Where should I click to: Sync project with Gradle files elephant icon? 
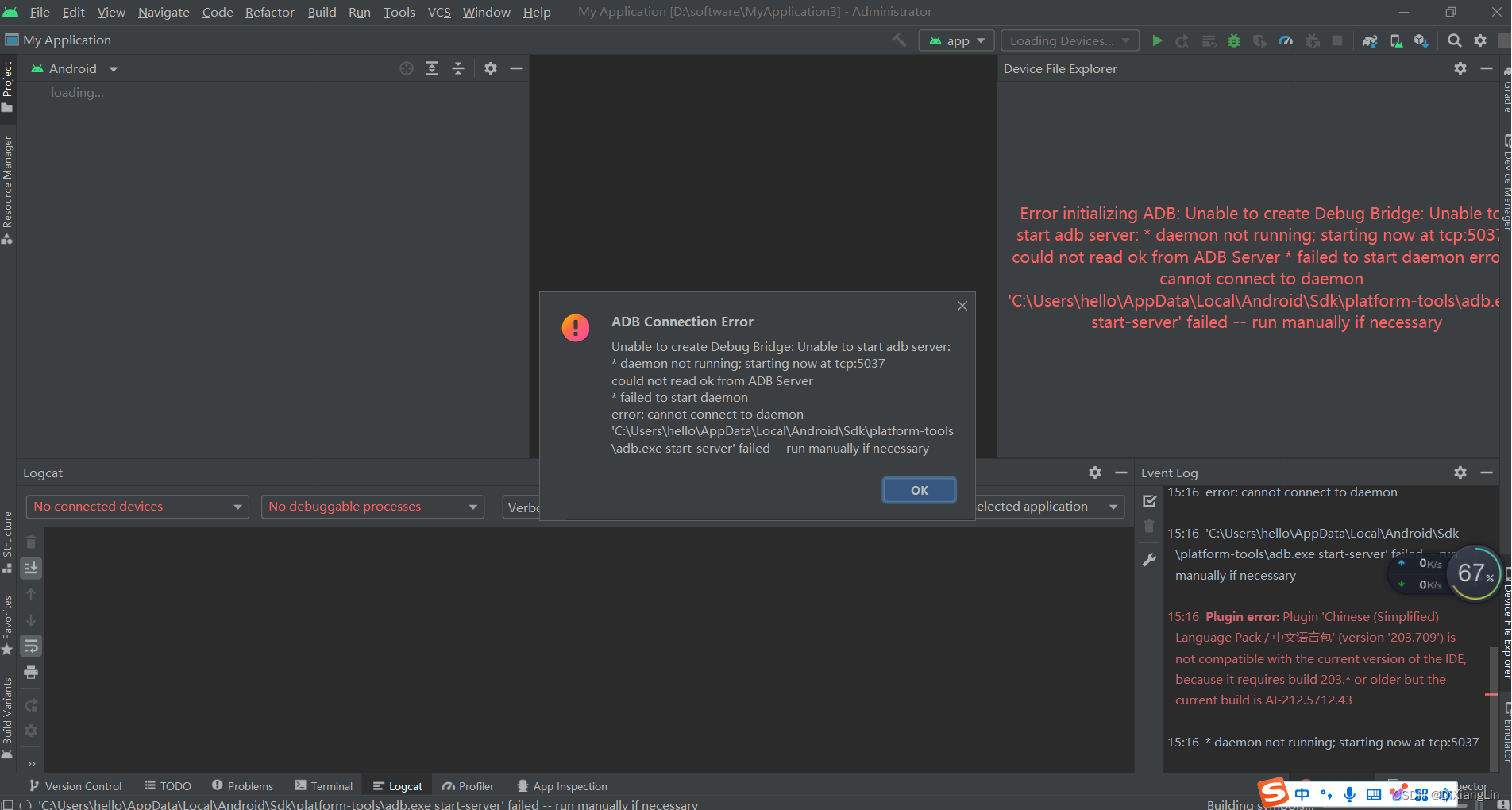[x=1370, y=40]
